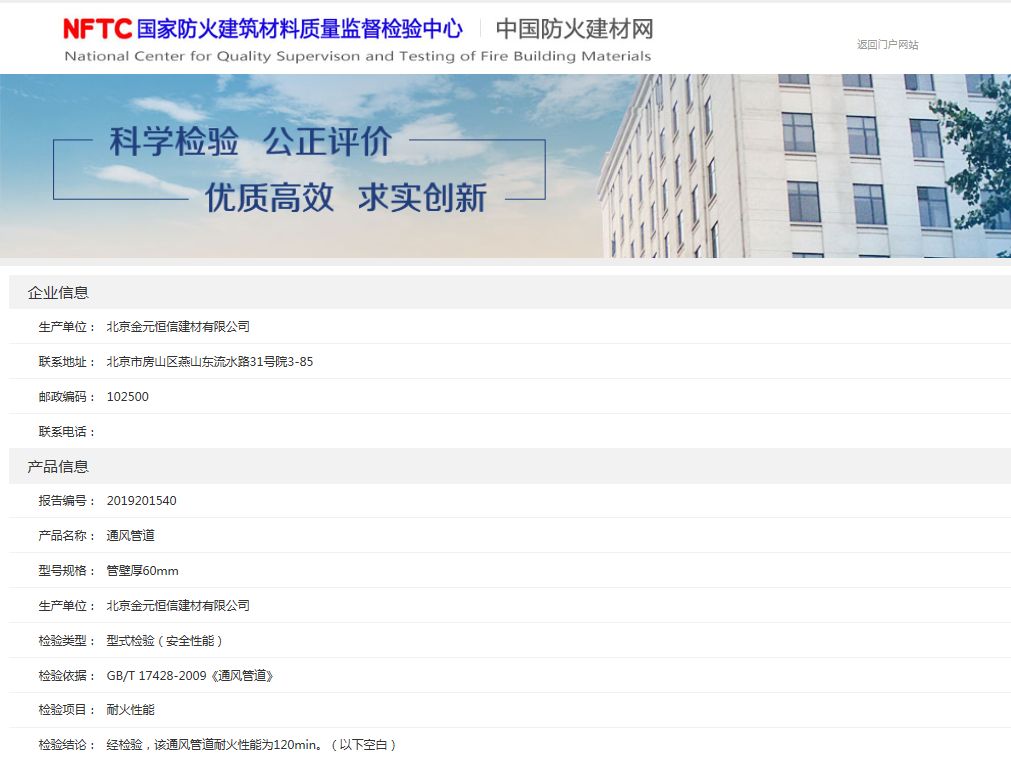The image size is (1011, 761).
Task: Click the 检验结论 conclusion text
Action: point(252,745)
